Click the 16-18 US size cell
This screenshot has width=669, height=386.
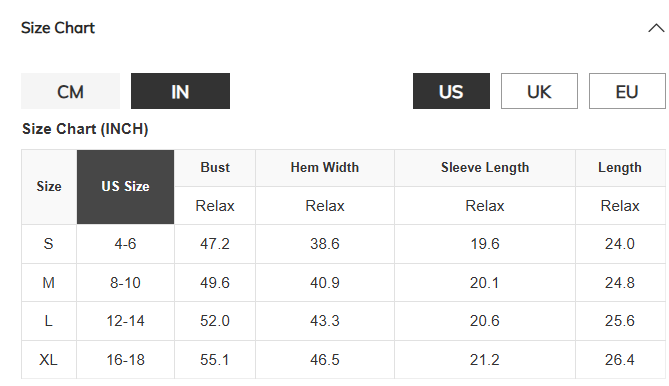pyautogui.click(x=125, y=360)
